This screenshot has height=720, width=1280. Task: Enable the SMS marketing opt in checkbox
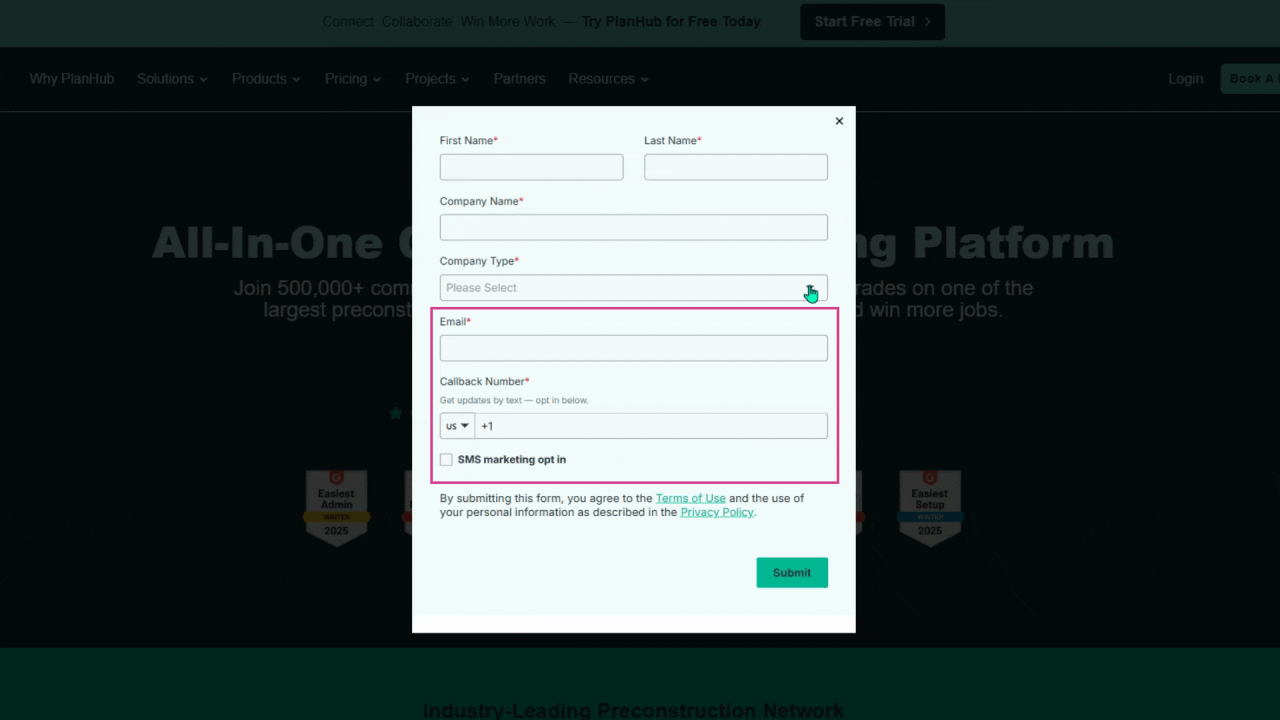446,460
